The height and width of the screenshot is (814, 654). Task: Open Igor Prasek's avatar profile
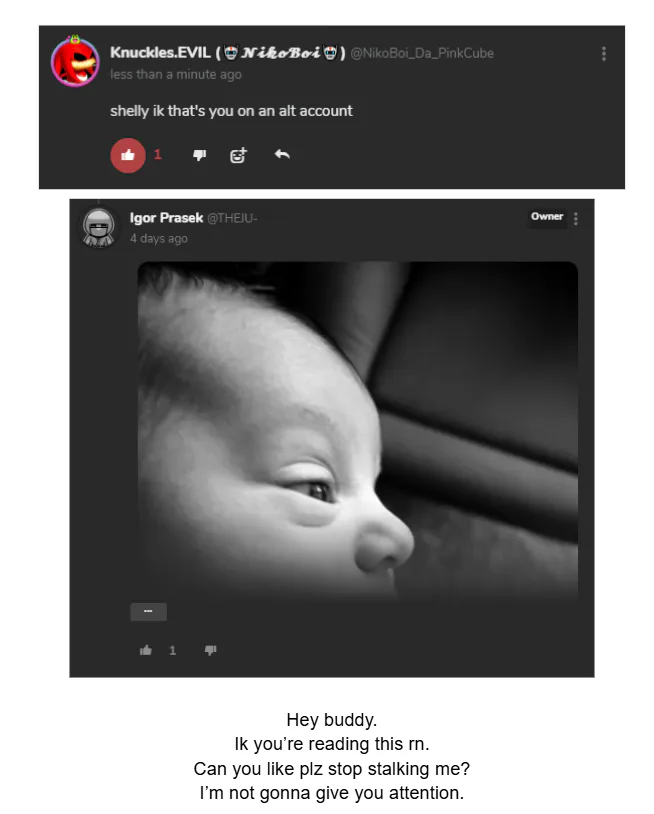coord(98,227)
